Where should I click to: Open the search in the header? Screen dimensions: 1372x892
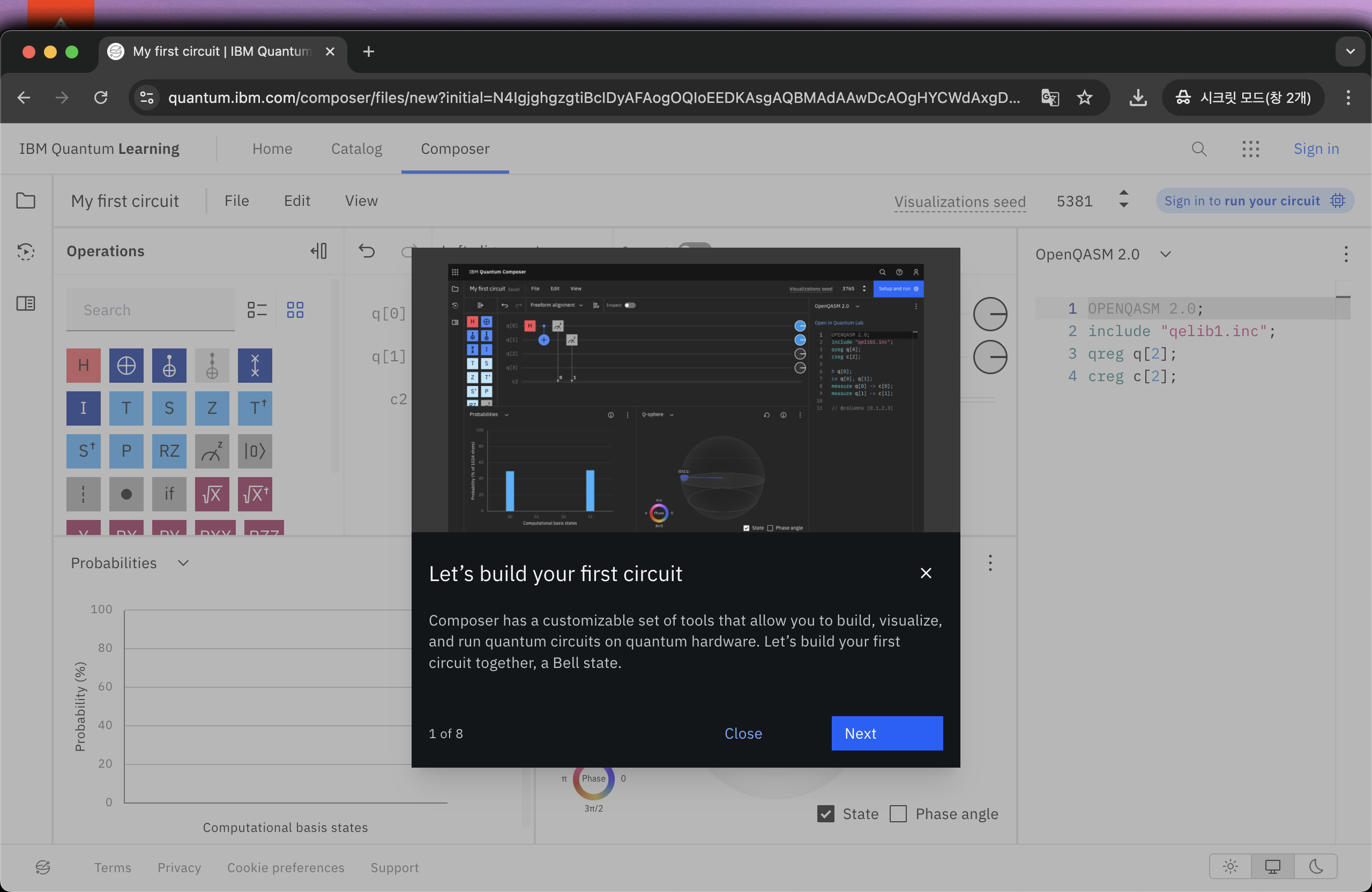(x=1199, y=149)
